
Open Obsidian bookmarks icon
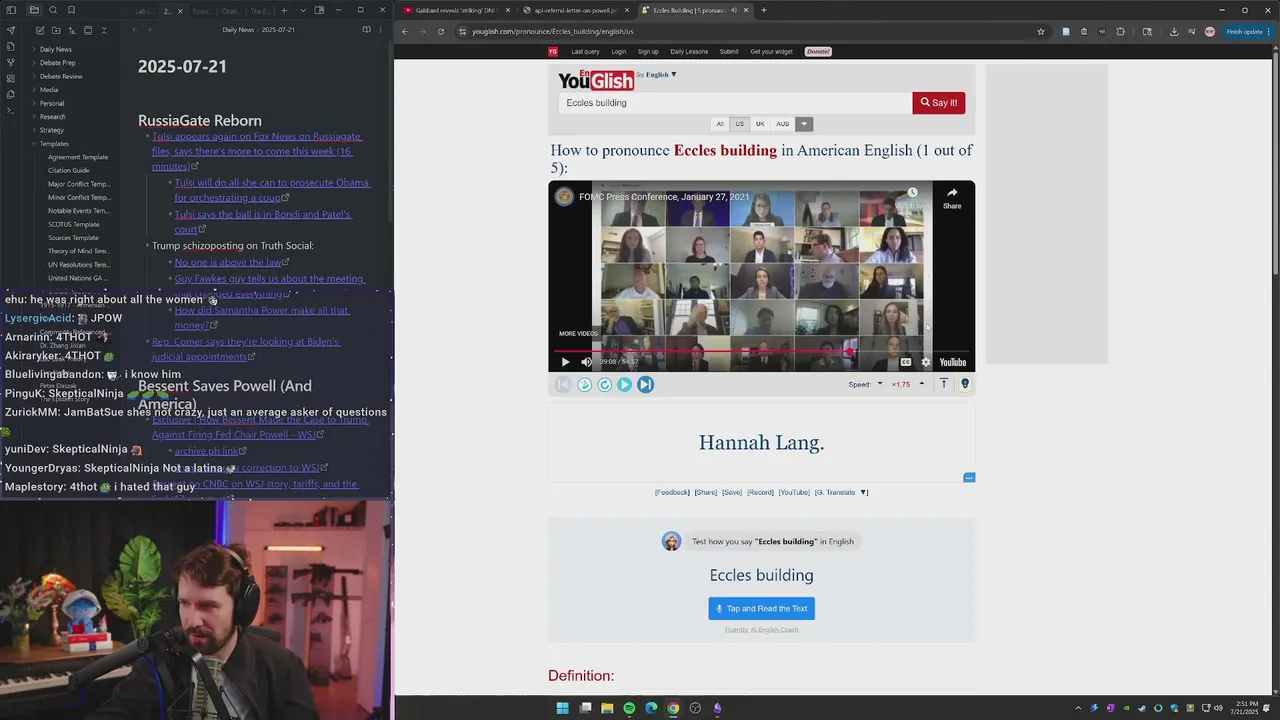(x=71, y=10)
